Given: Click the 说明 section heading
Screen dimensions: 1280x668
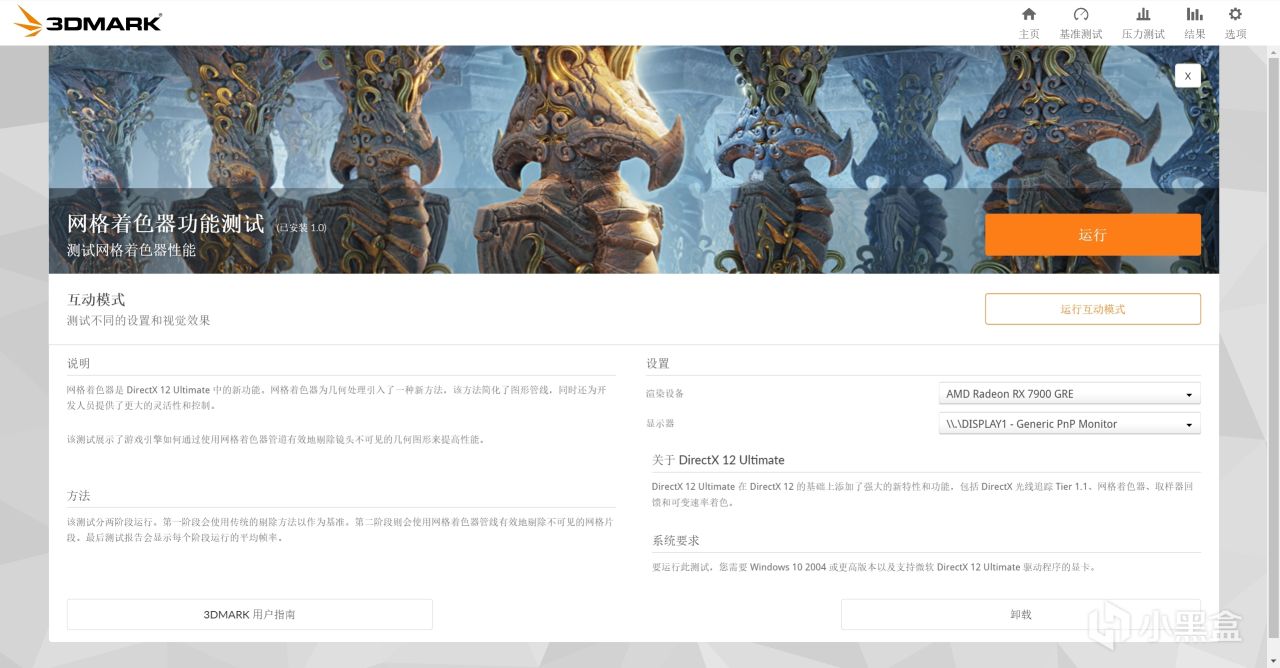Looking at the screenshot, I should (78, 363).
